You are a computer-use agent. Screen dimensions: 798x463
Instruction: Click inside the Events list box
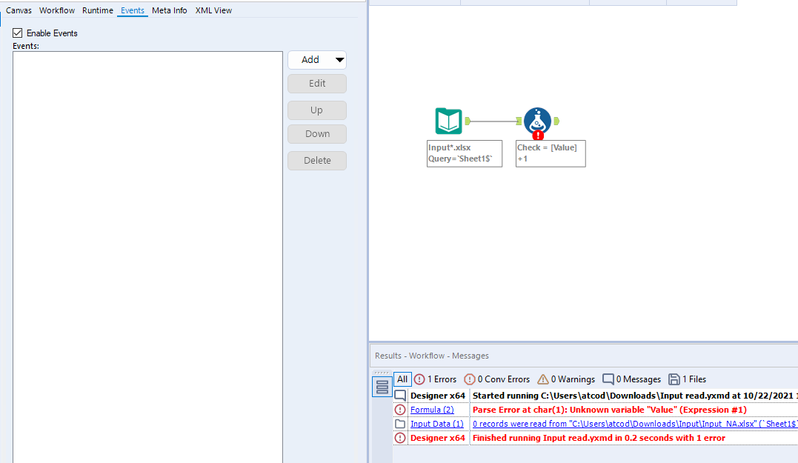148,256
